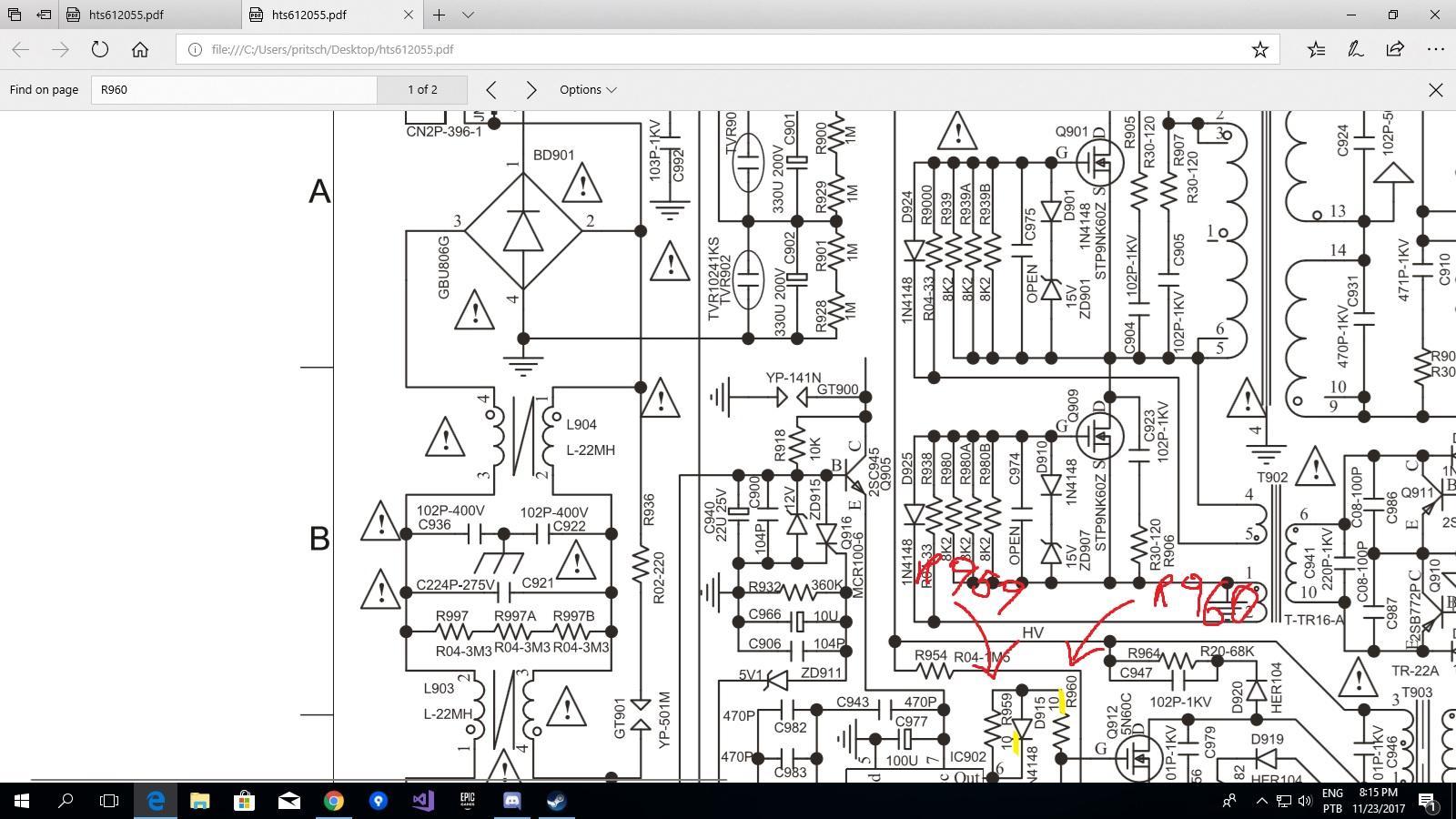
Task: Launch Google Chrome from the taskbar
Action: click(x=333, y=801)
